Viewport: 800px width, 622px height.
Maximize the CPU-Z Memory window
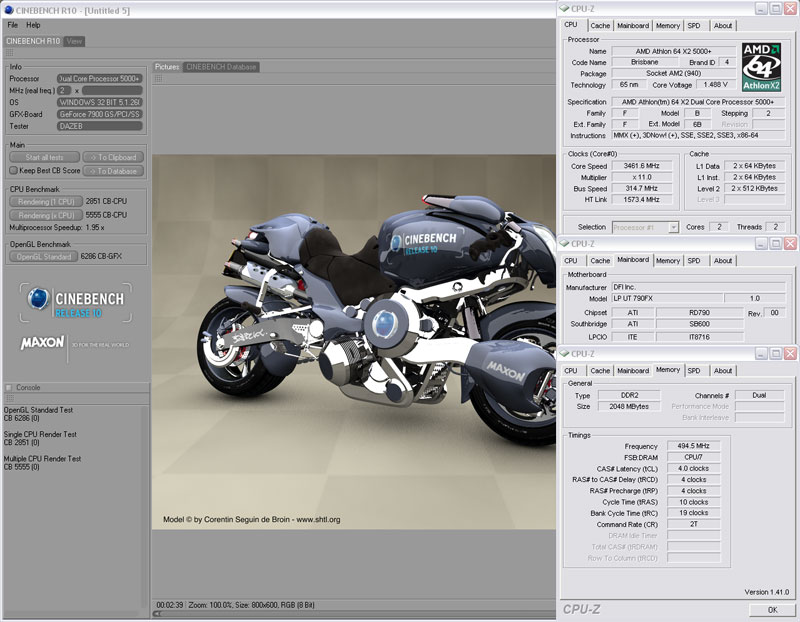click(x=777, y=354)
